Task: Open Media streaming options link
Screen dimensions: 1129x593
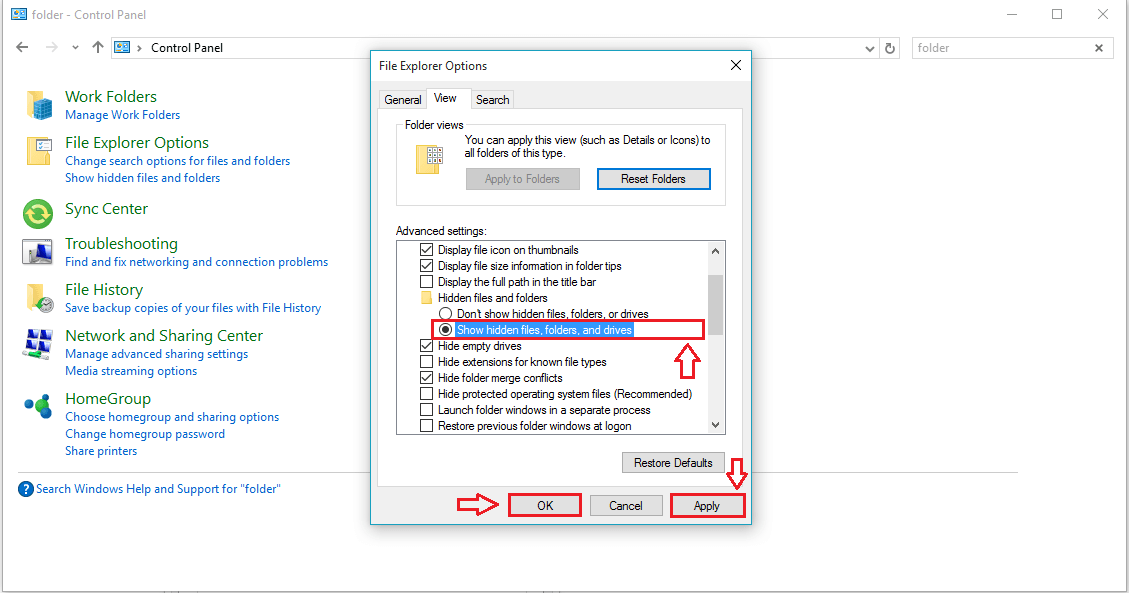Action: (x=131, y=371)
